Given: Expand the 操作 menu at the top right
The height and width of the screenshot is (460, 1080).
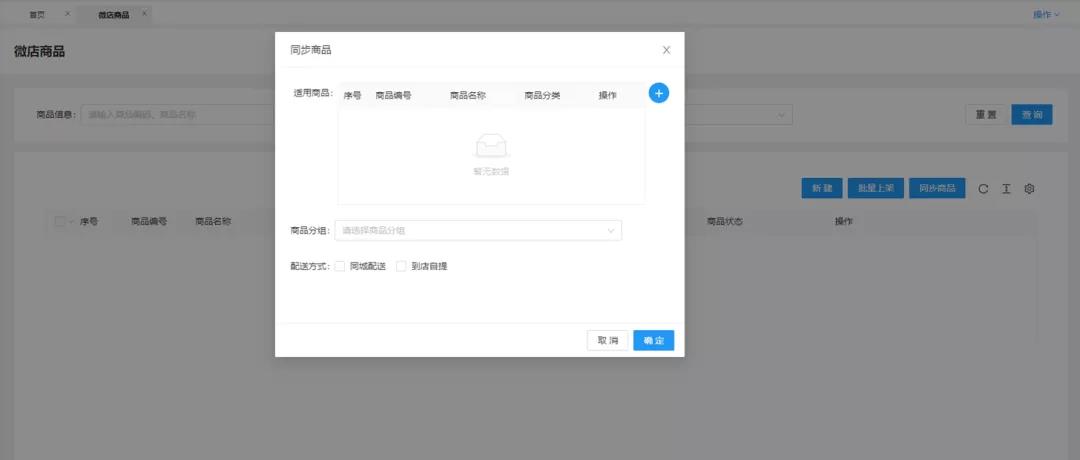Looking at the screenshot, I should [x=1046, y=14].
